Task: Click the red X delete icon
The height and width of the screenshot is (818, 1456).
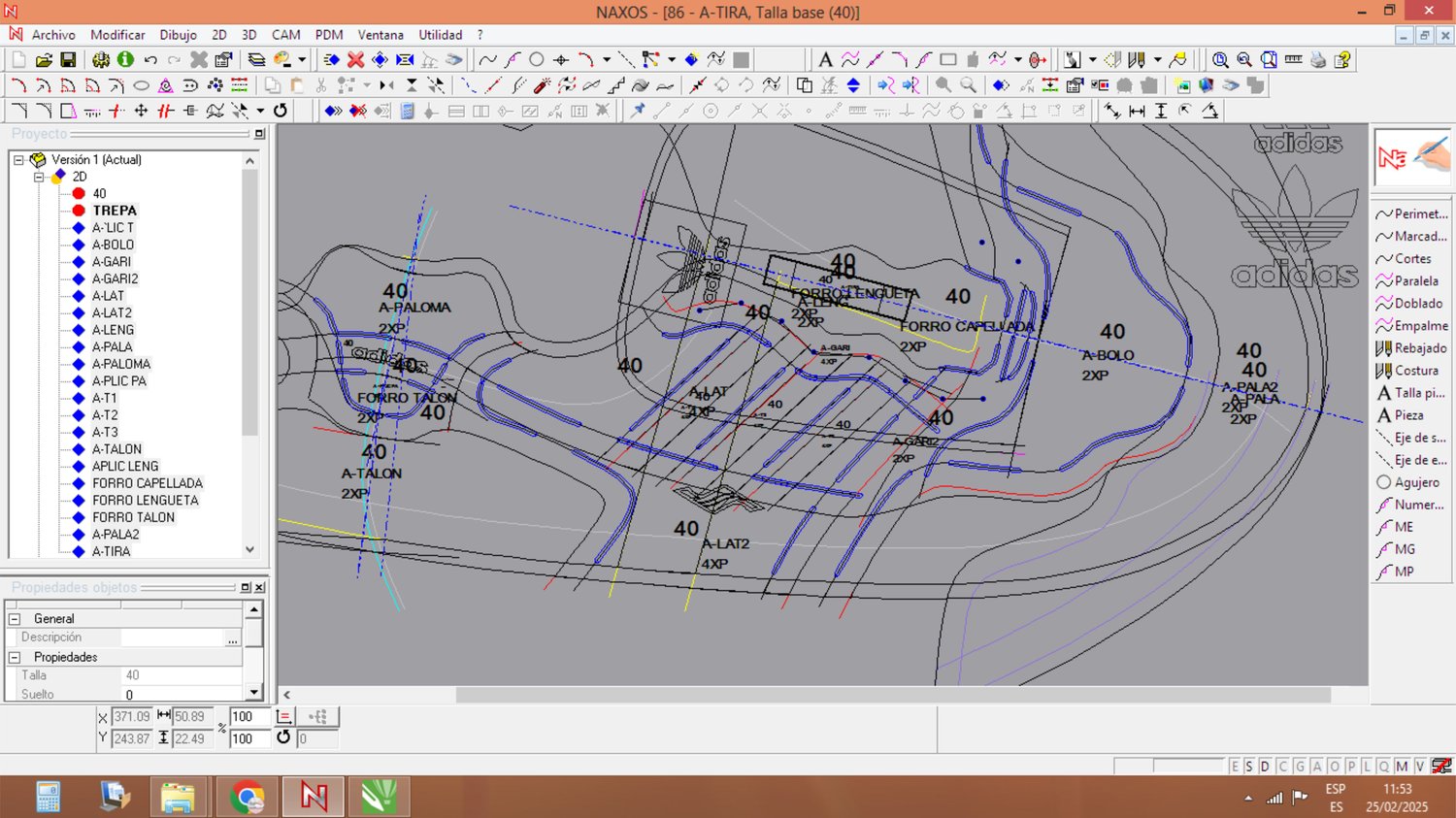Action: point(356,60)
